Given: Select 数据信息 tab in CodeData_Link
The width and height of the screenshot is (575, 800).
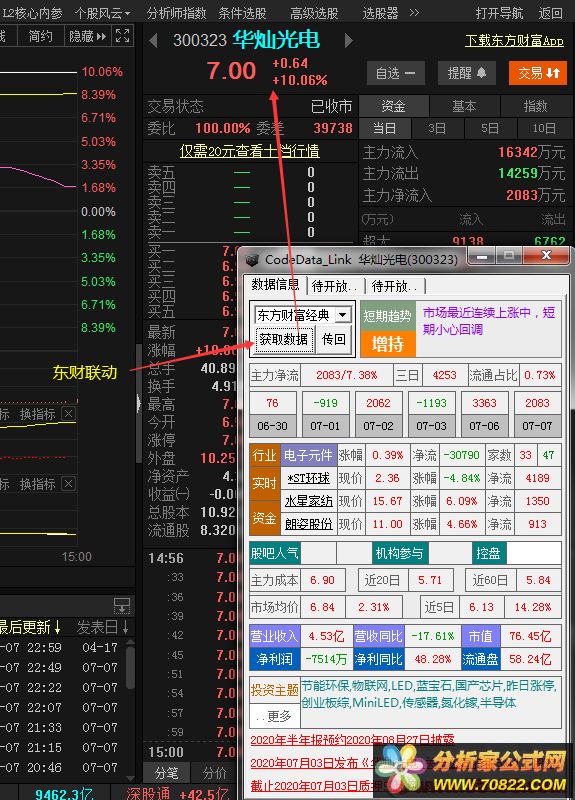Looking at the screenshot, I should tap(276, 284).
